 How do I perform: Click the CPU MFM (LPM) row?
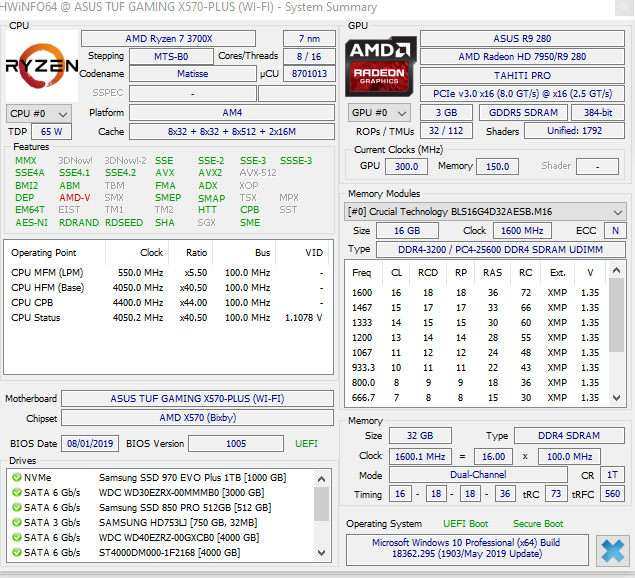click(167, 273)
